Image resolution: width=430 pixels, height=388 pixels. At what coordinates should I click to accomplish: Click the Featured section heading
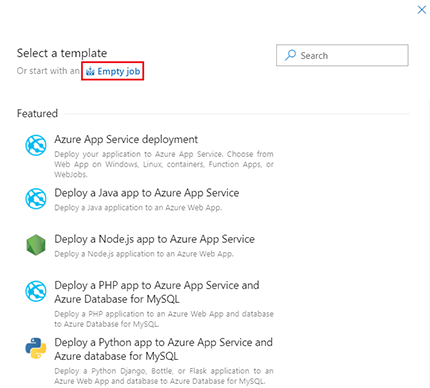37,113
